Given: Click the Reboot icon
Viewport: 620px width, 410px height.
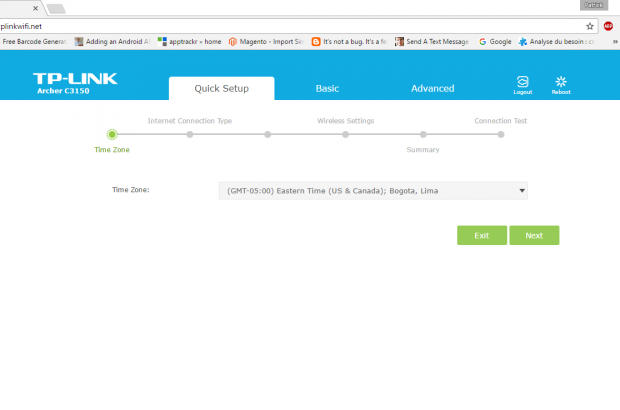Looking at the screenshot, I should coord(561,83).
